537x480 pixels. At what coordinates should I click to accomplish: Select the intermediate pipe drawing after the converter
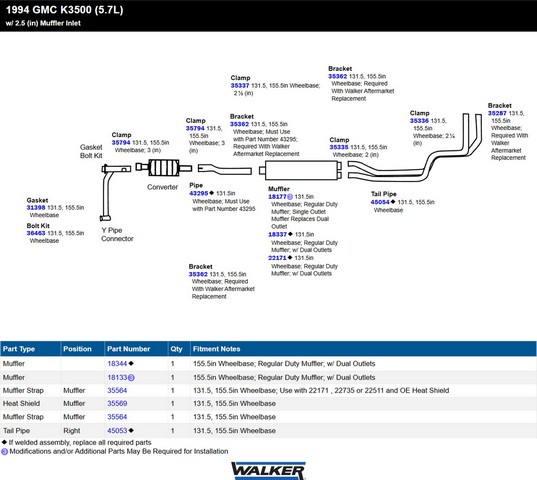point(225,169)
